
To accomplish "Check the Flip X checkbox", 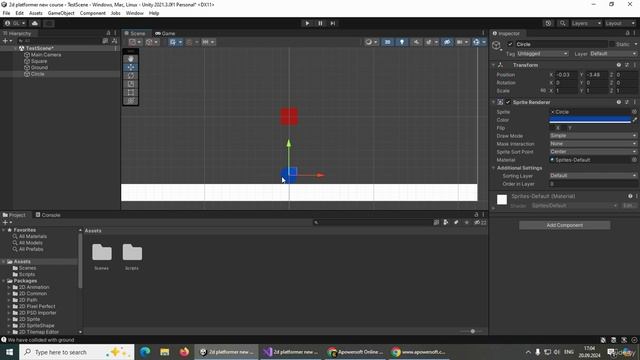I will coord(552,128).
